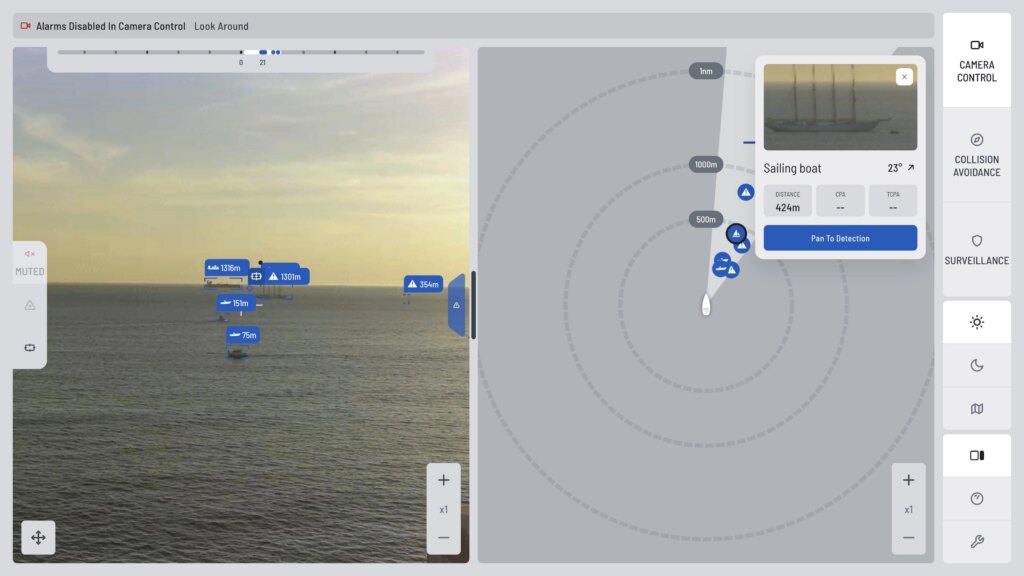Select the map view icon
Viewport: 1024px width, 576px height.
[976, 409]
